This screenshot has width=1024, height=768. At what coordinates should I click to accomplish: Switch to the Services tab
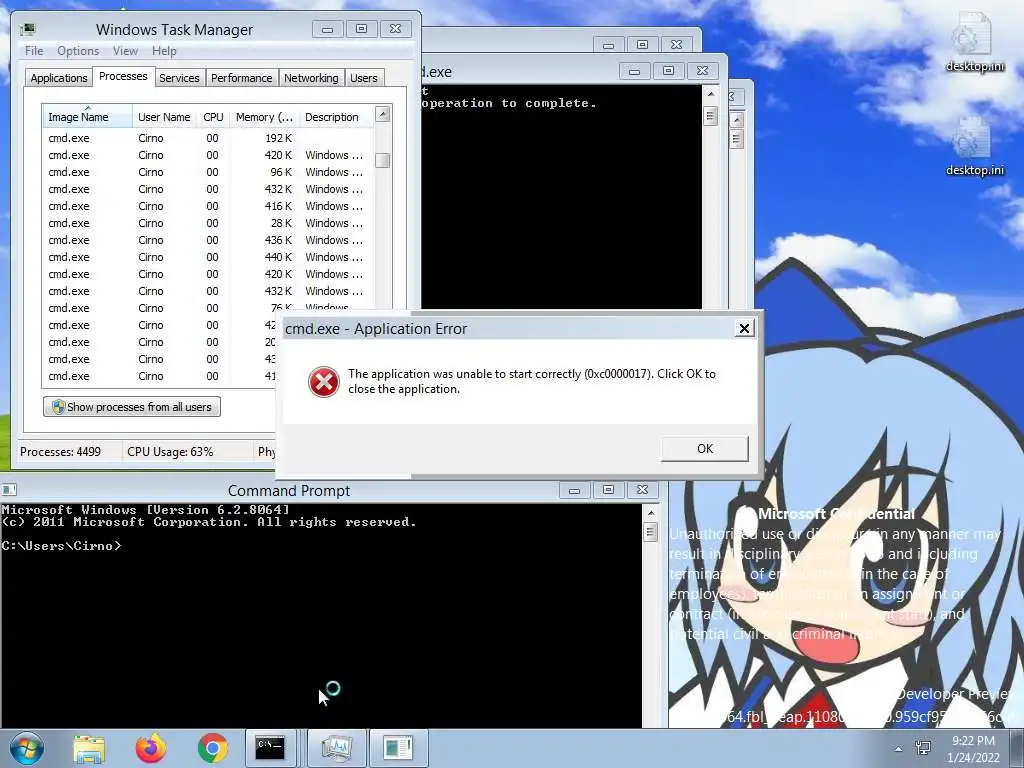click(179, 78)
